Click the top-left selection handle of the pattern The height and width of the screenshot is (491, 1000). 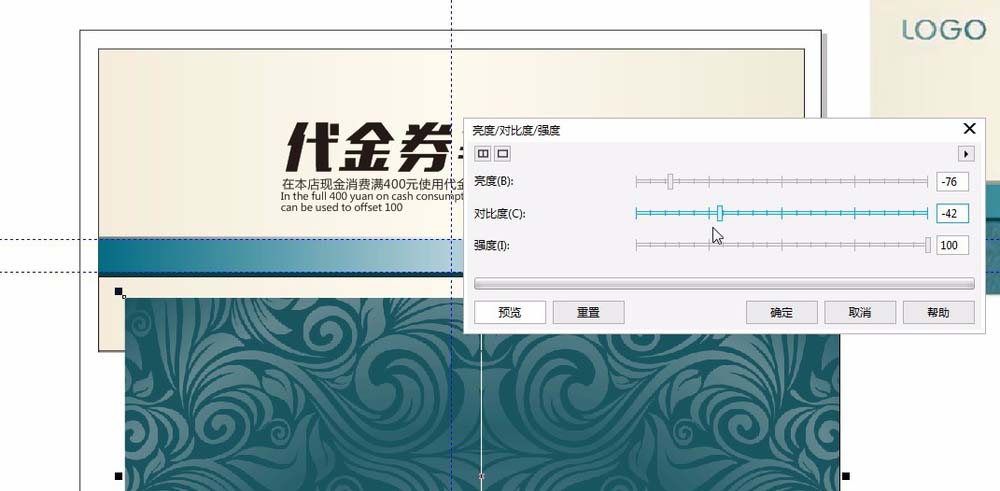coord(119,291)
